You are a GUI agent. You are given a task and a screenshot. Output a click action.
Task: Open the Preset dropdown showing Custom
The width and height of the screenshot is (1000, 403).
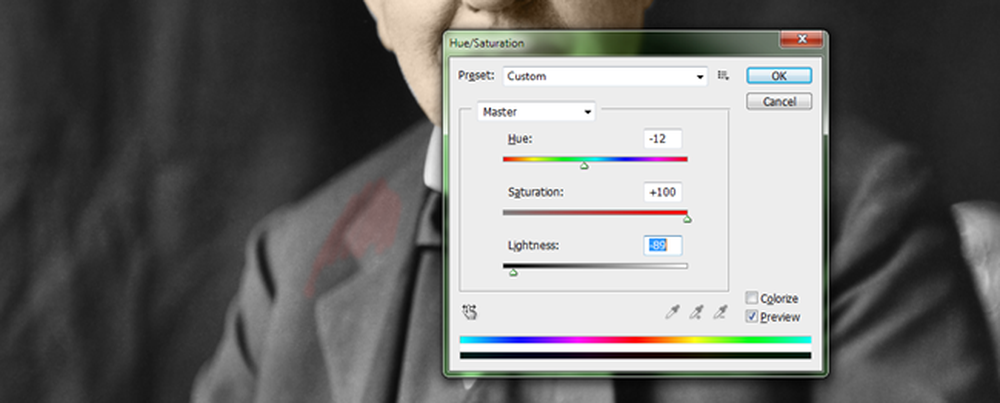tap(605, 77)
